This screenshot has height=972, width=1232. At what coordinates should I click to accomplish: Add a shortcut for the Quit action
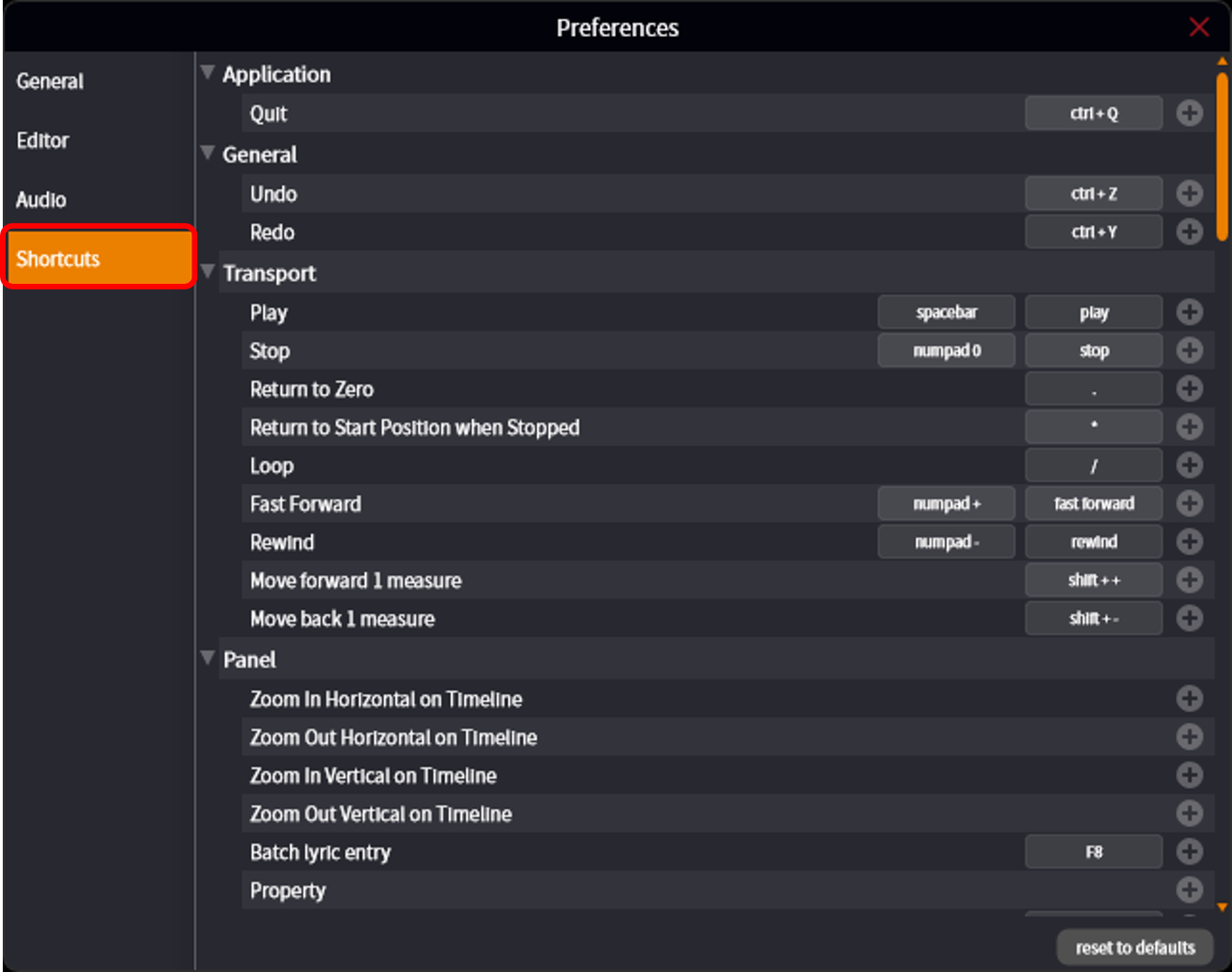click(1190, 114)
